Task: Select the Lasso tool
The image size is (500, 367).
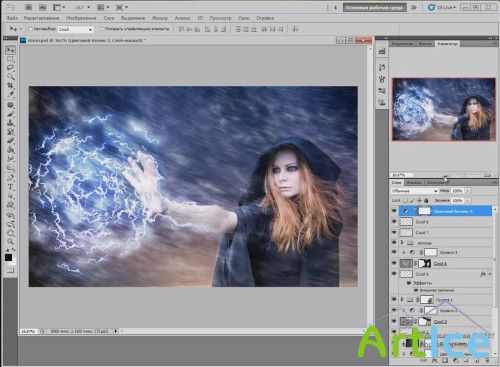Action: point(11,68)
